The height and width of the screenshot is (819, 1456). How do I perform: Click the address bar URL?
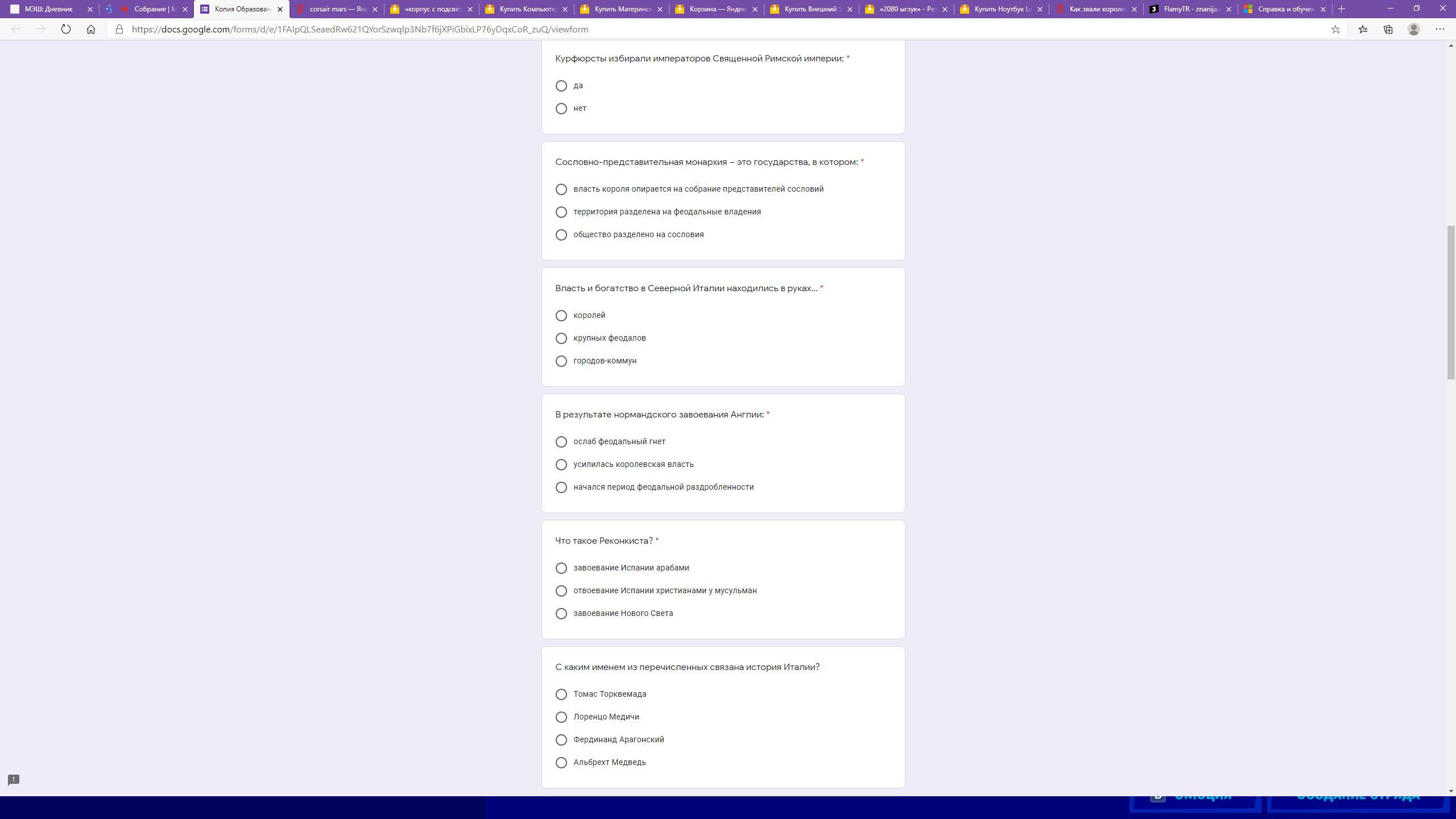(360, 29)
